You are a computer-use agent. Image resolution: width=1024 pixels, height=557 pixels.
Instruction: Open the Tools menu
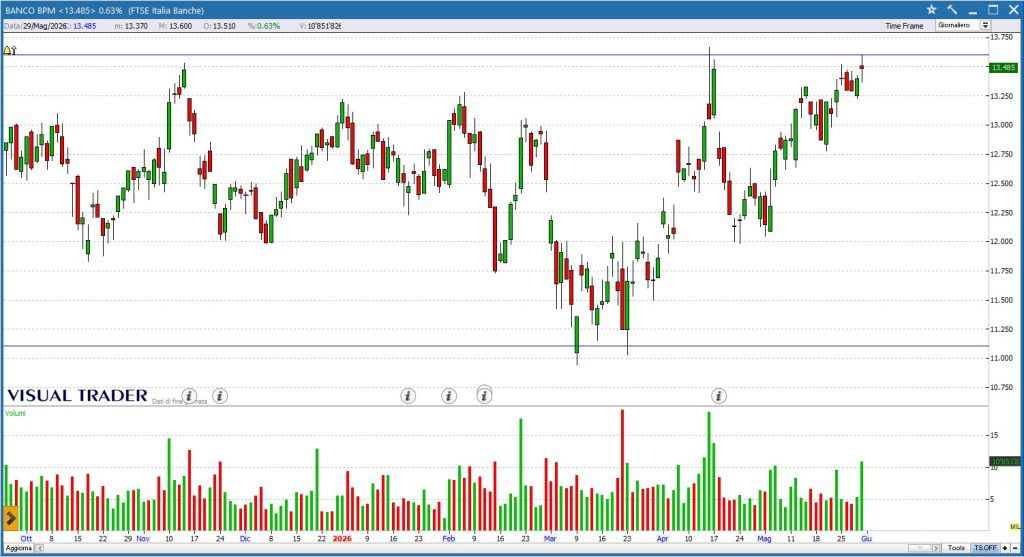[x=956, y=548]
